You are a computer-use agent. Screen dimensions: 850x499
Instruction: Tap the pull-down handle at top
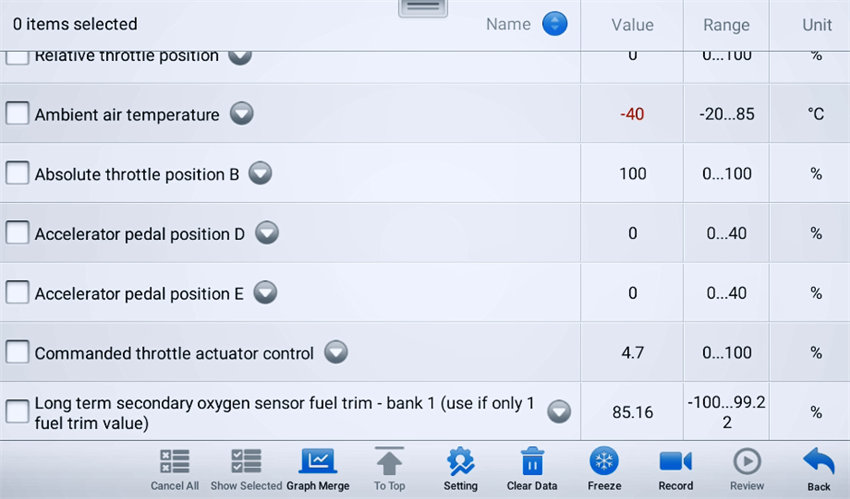[x=423, y=6]
